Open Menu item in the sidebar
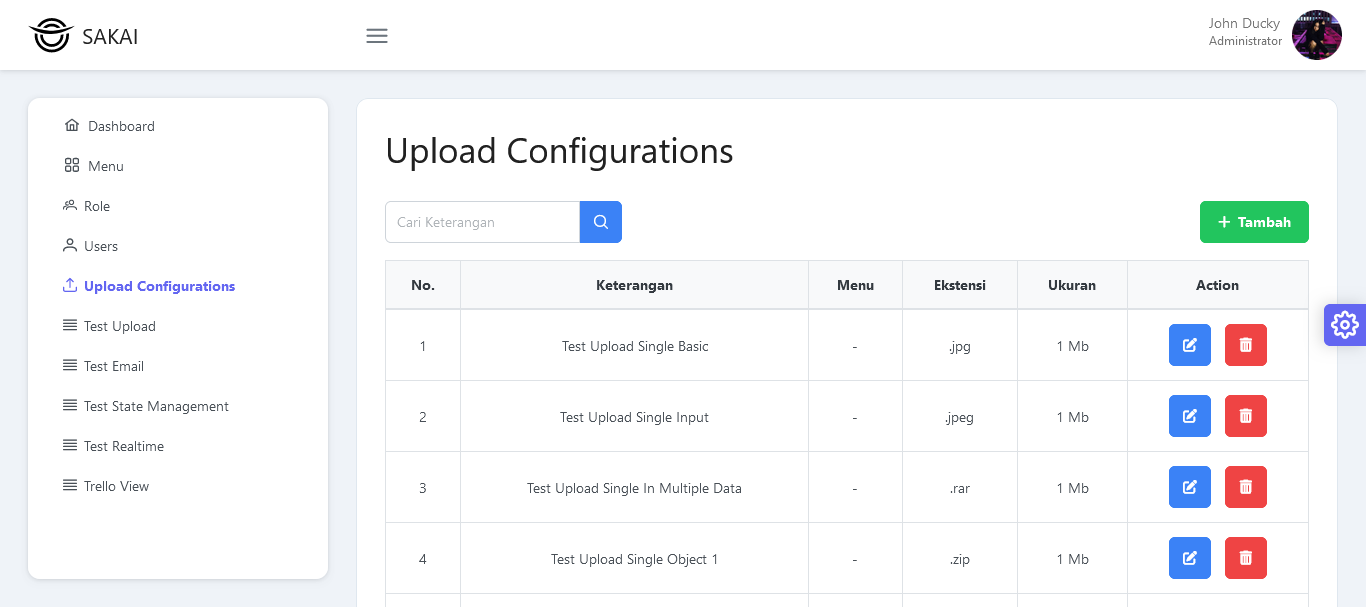This screenshot has width=1366, height=607. (178, 166)
